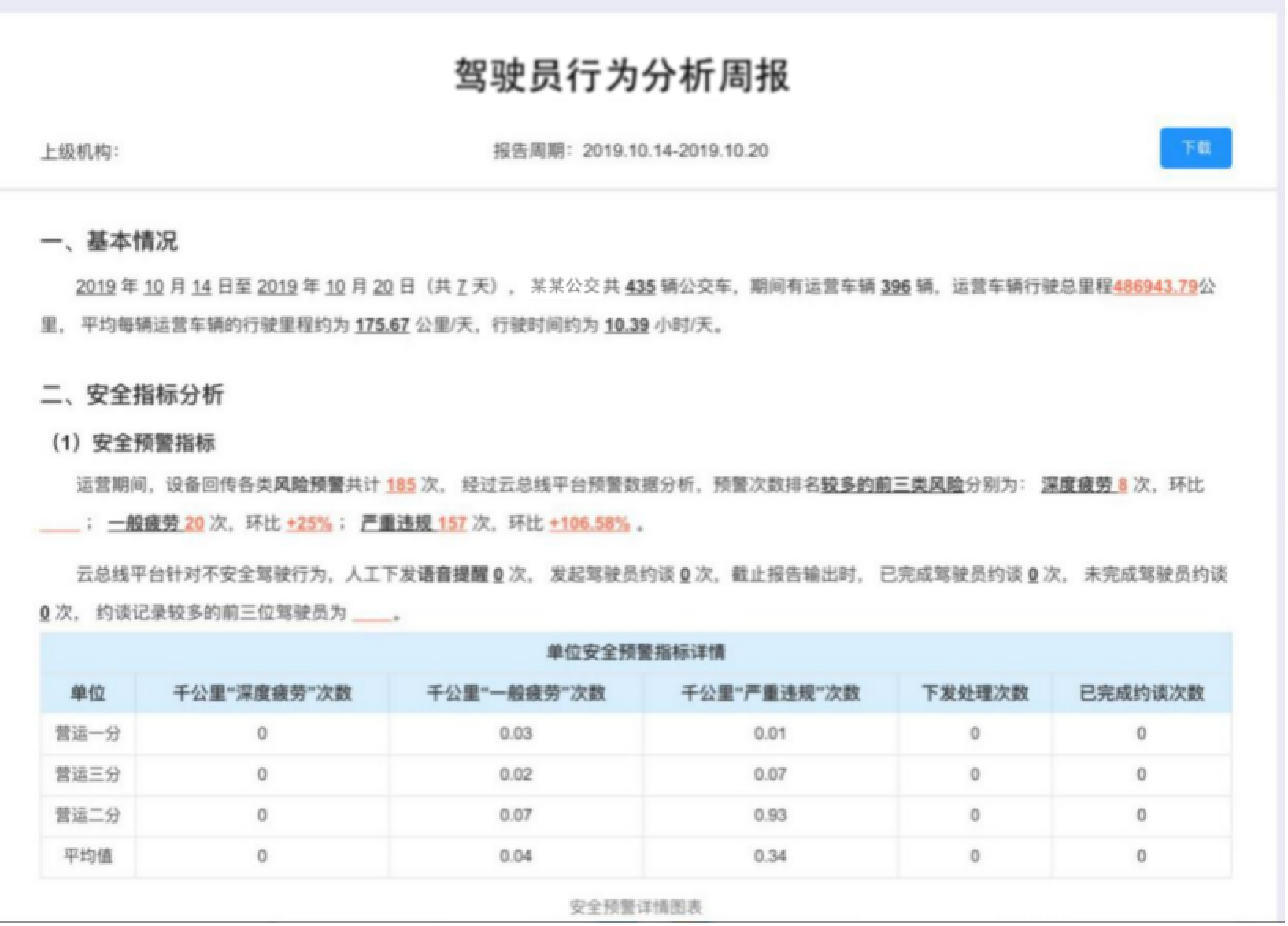Click the driving time value 10.39
The image size is (1288, 926).
(x=626, y=325)
